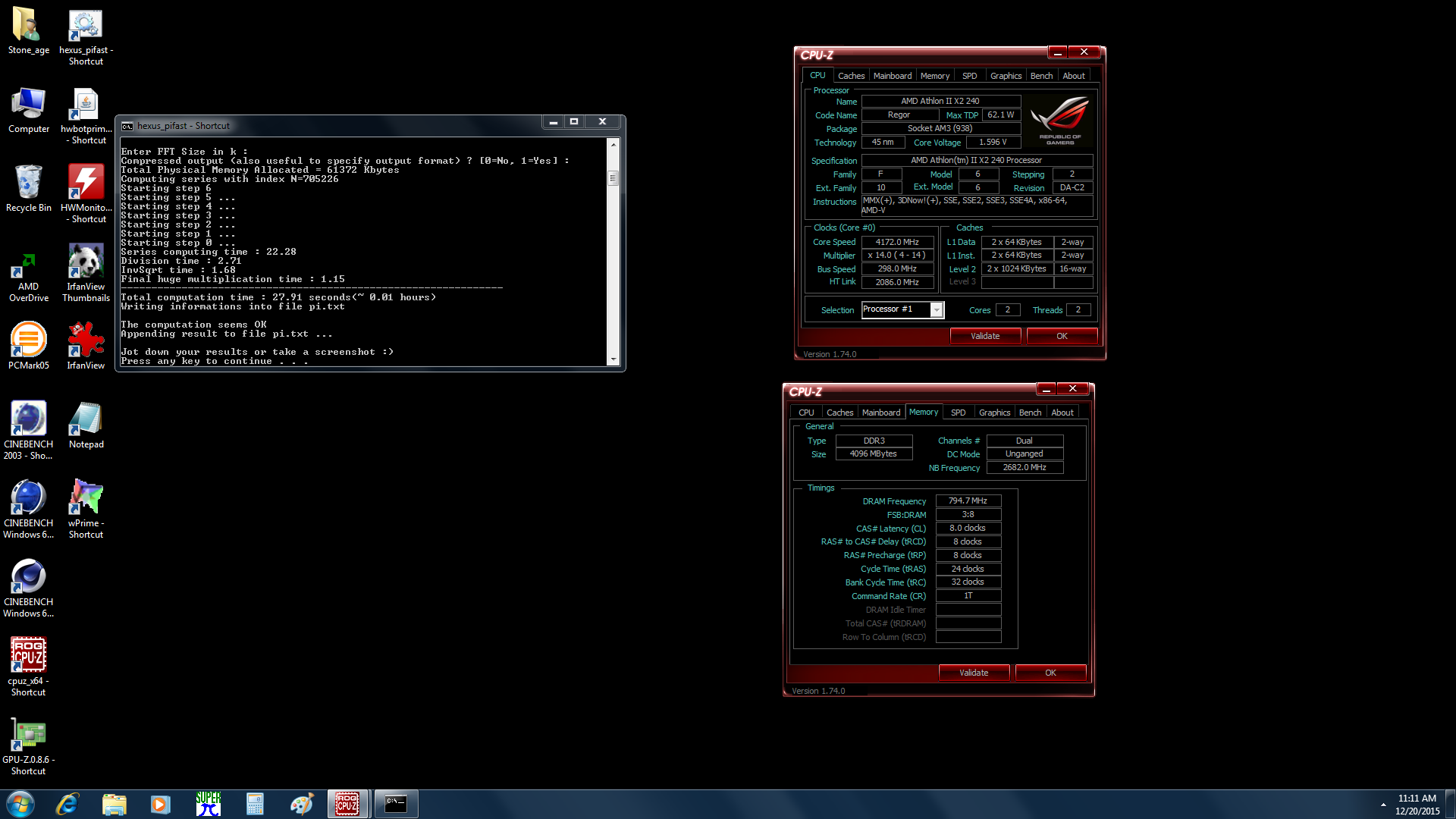
Task: Launch hwbotprime shortcut icon
Action: pyautogui.click(x=86, y=115)
